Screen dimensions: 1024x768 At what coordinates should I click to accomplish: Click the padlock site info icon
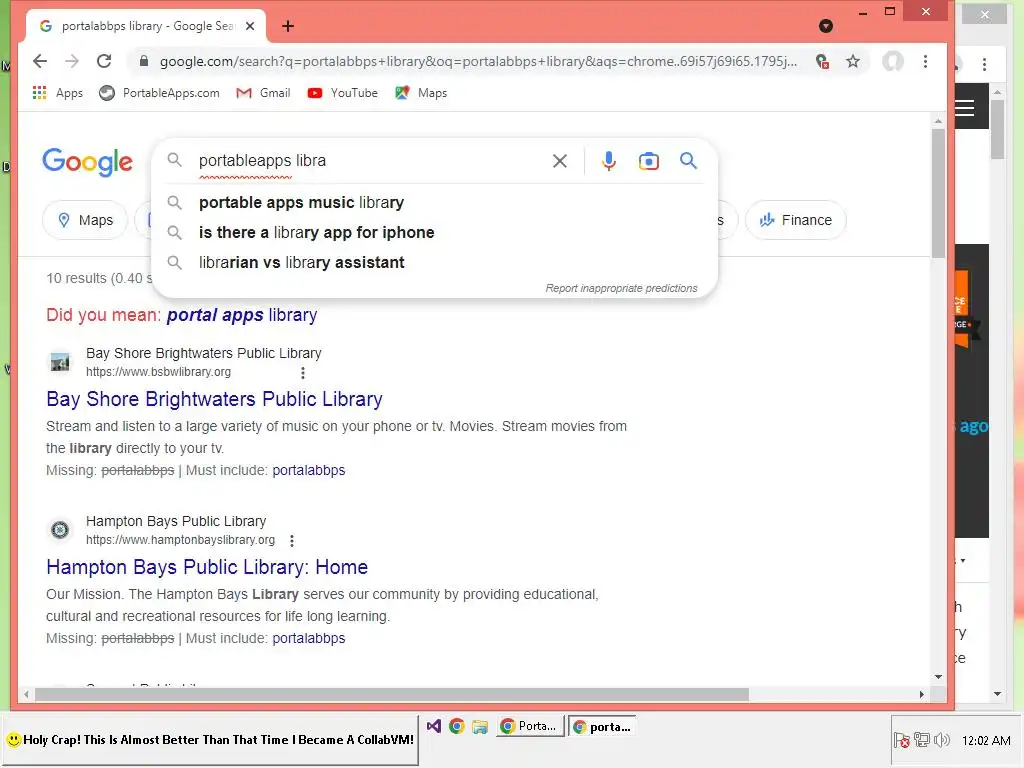click(144, 61)
